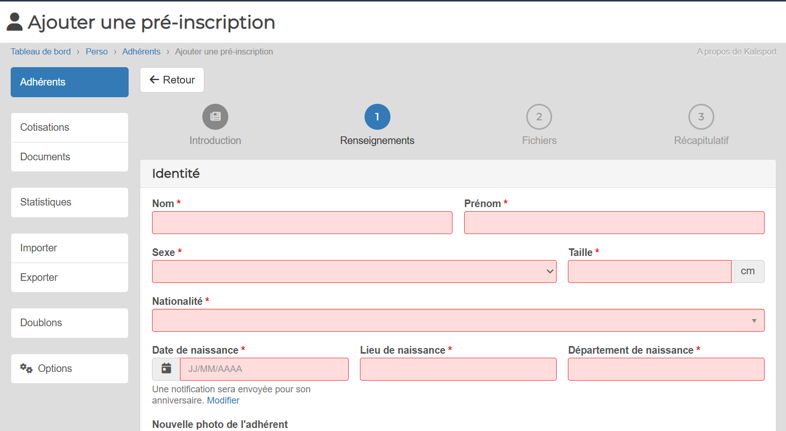Open the Importer sidebar entry
The height and width of the screenshot is (431, 786).
(x=70, y=248)
